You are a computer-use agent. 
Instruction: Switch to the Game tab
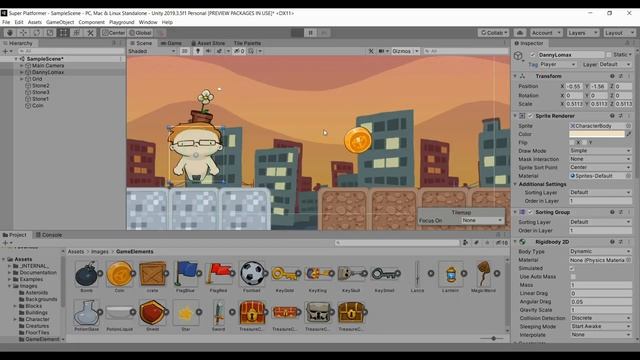171,43
